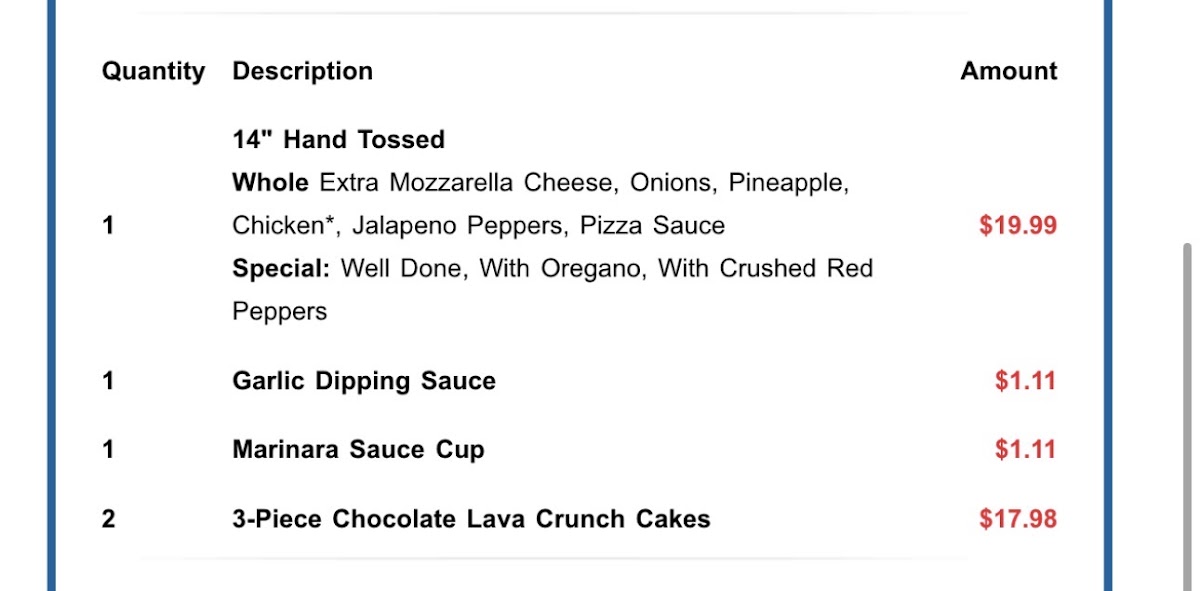Select the Garlic Dipping Sauce item
The width and height of the screenshot is (1200, 591).
coord(364,381)
